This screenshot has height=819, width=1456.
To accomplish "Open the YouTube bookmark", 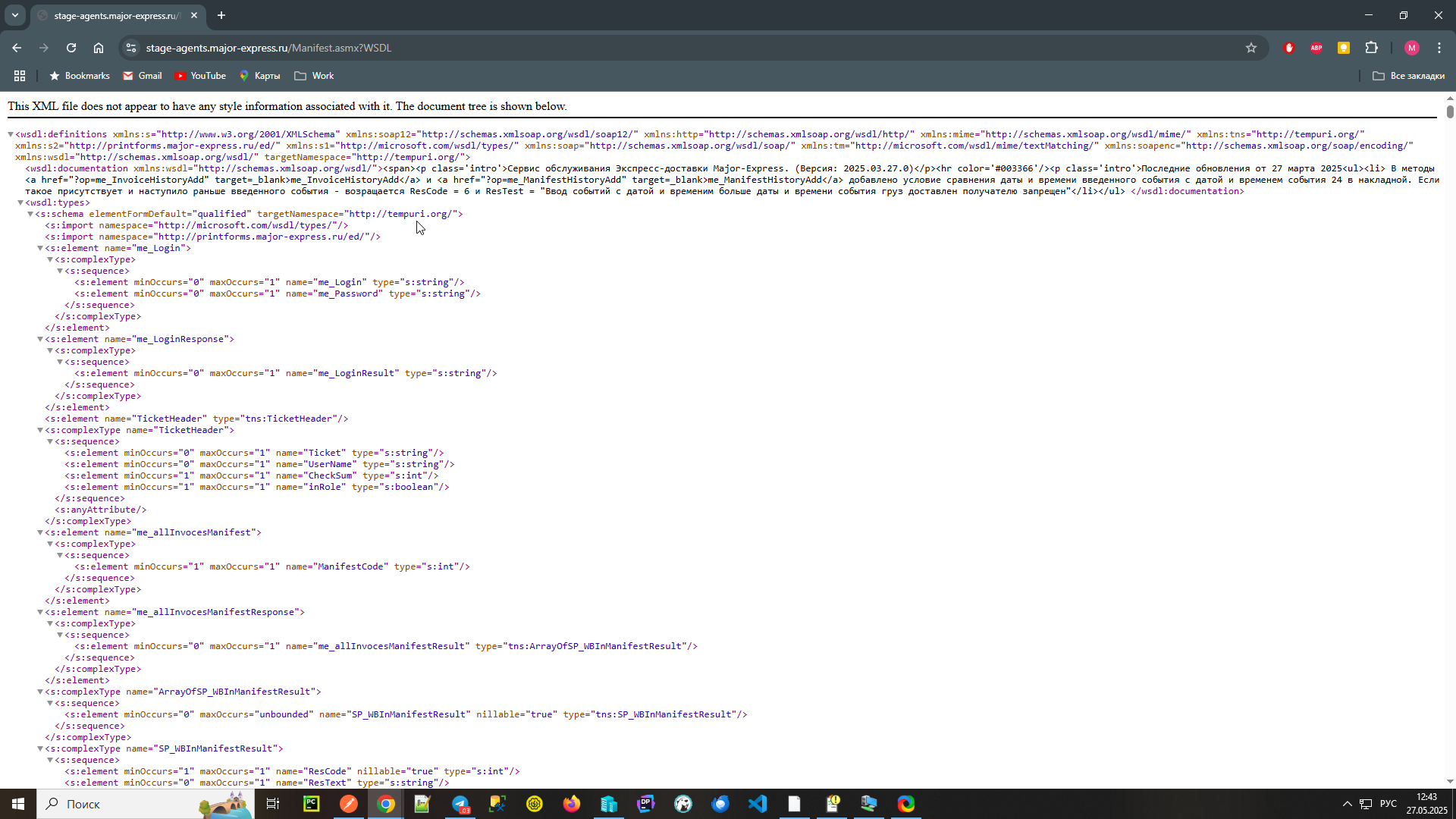I will pos(200,76).
